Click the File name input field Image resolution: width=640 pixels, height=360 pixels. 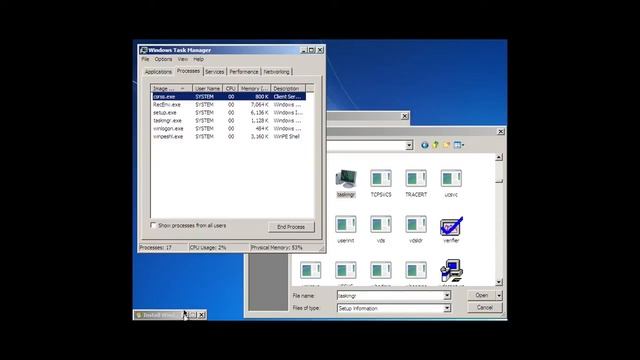click(390, 295)
